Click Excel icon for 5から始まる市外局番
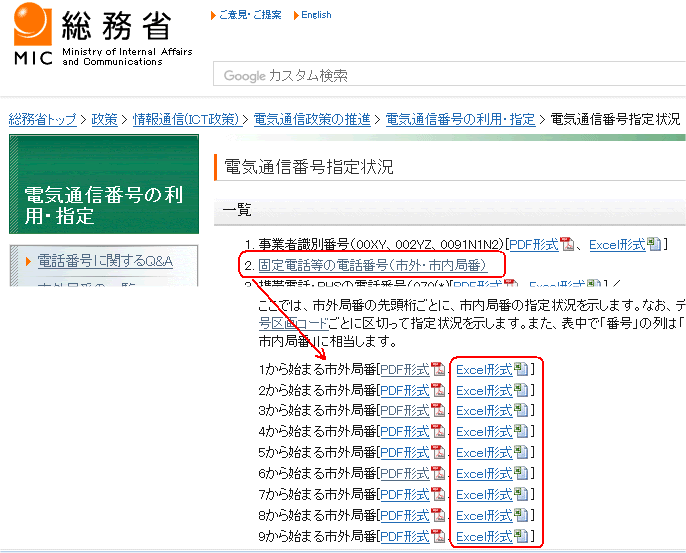The image size is (686, 553). 521,452
